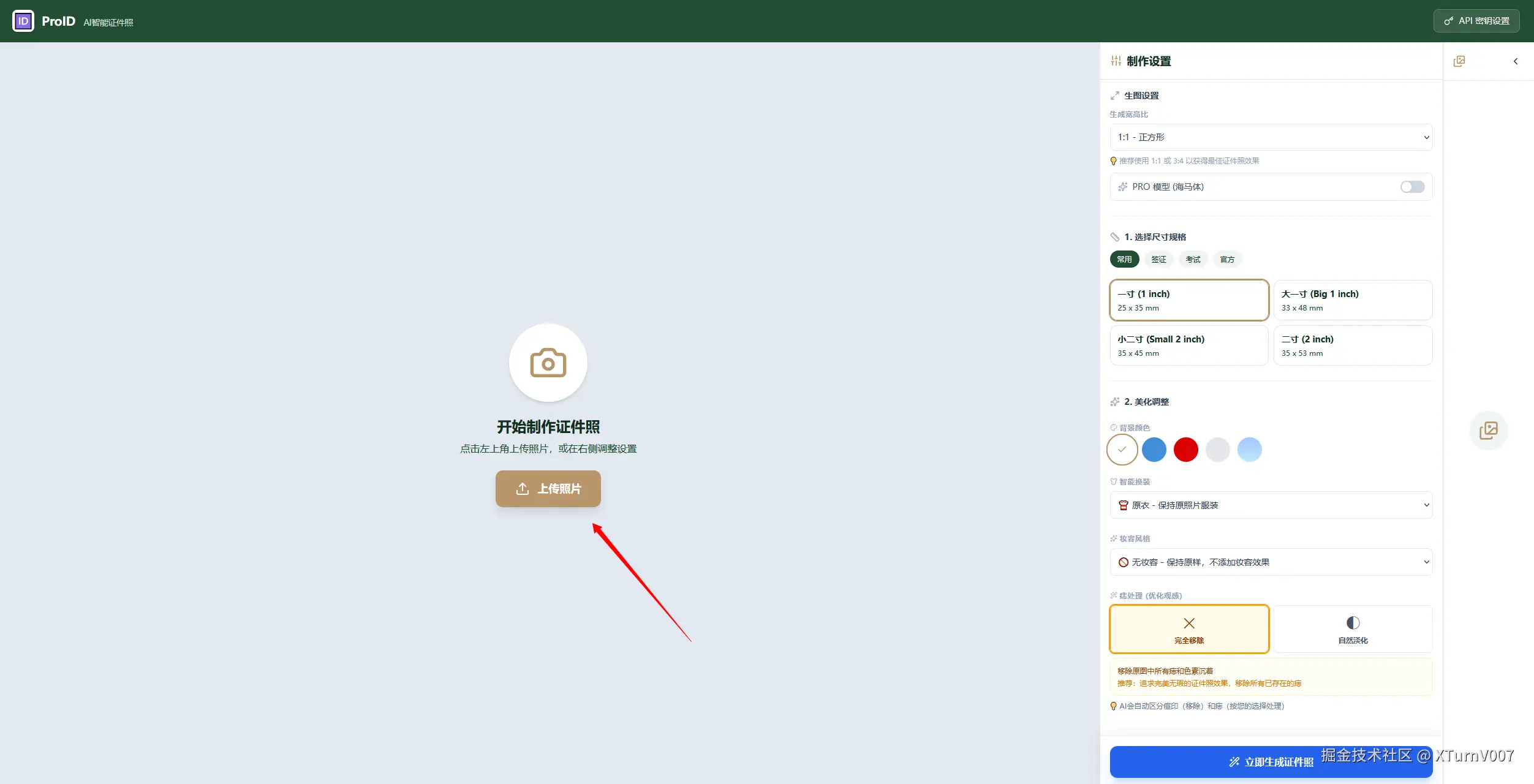
Task: Choose 二寸 (2 inch) size option
Action: [x=1353, y=345]
